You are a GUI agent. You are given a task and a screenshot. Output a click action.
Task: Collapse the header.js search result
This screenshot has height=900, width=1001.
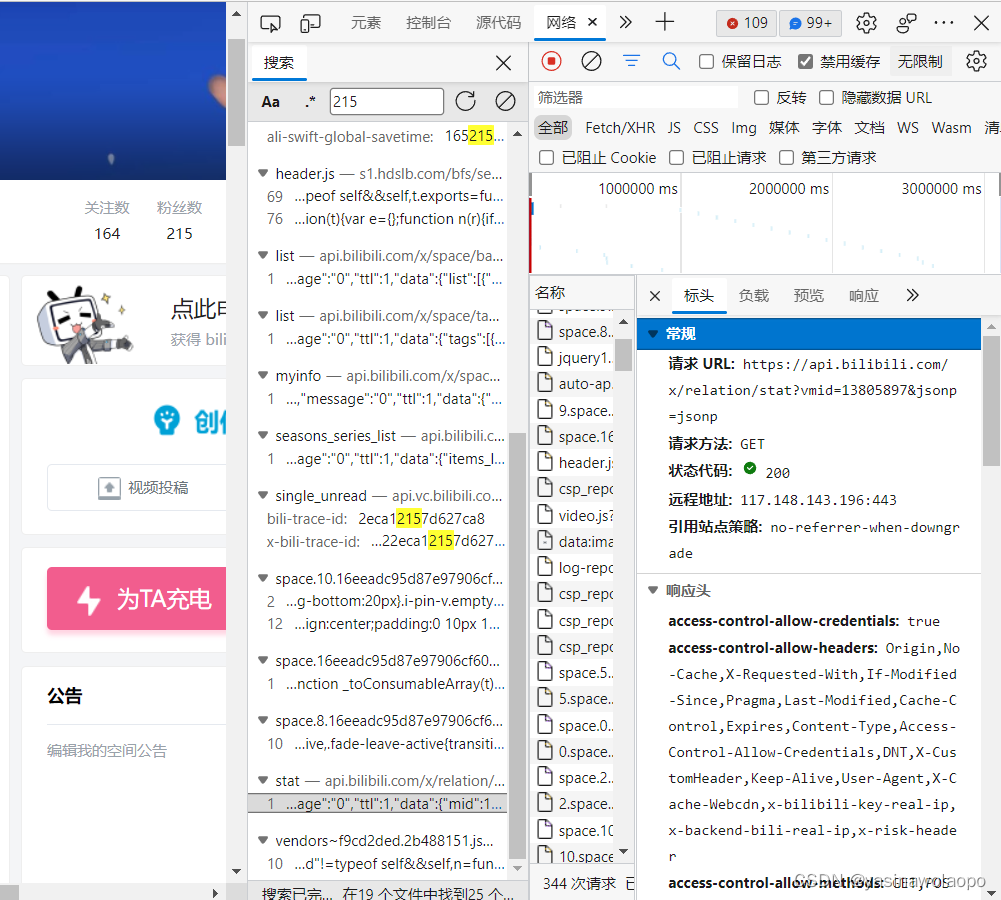[262, 173]
